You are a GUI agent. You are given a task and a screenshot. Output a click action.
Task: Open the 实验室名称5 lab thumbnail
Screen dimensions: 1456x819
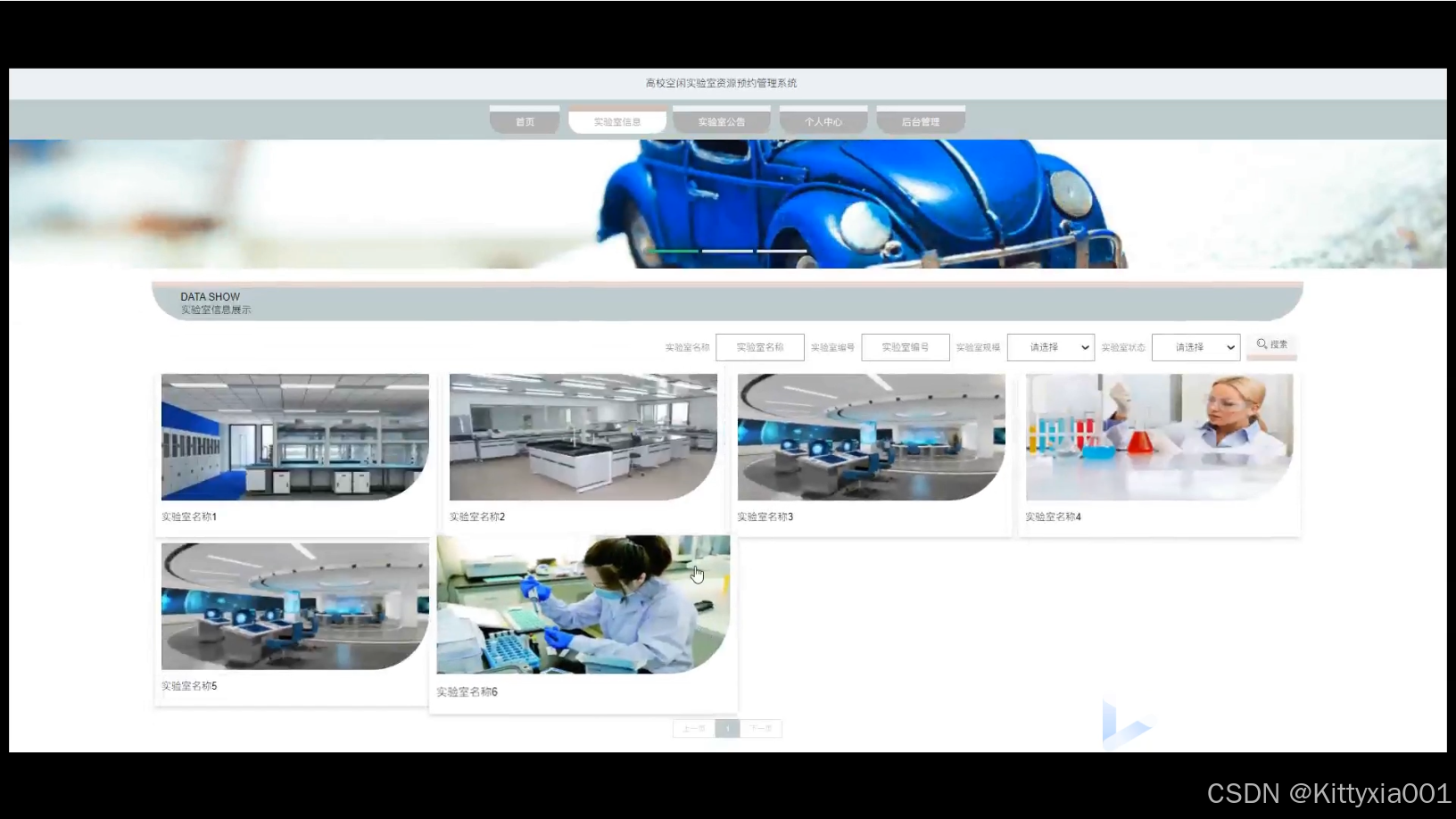pos(294,607)
